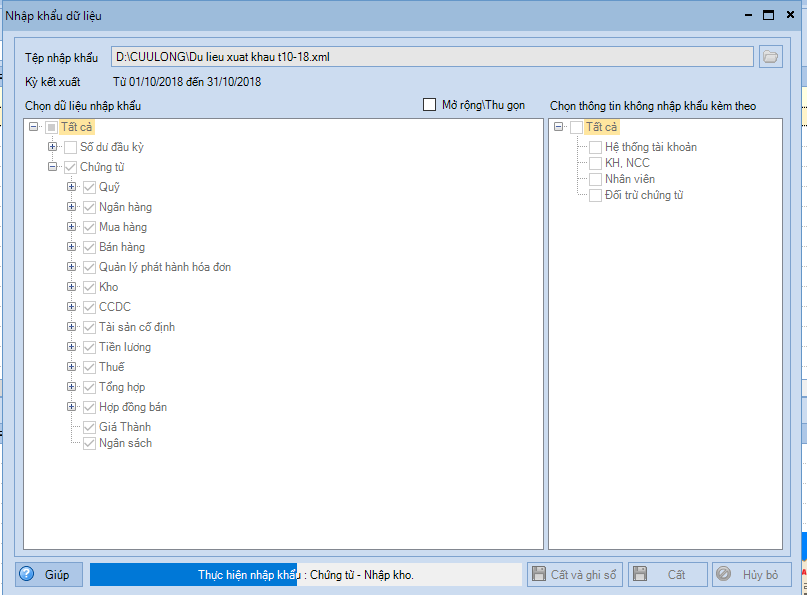Click the Hủy bỏ cancel button
Viewport: 807px width, 595px height.
pos(751,575)
